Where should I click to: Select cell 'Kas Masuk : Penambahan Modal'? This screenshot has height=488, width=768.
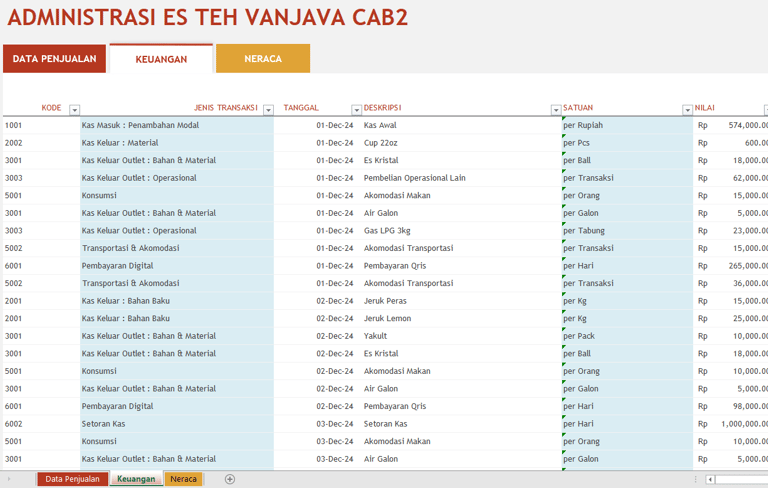(x=177, y=125)
